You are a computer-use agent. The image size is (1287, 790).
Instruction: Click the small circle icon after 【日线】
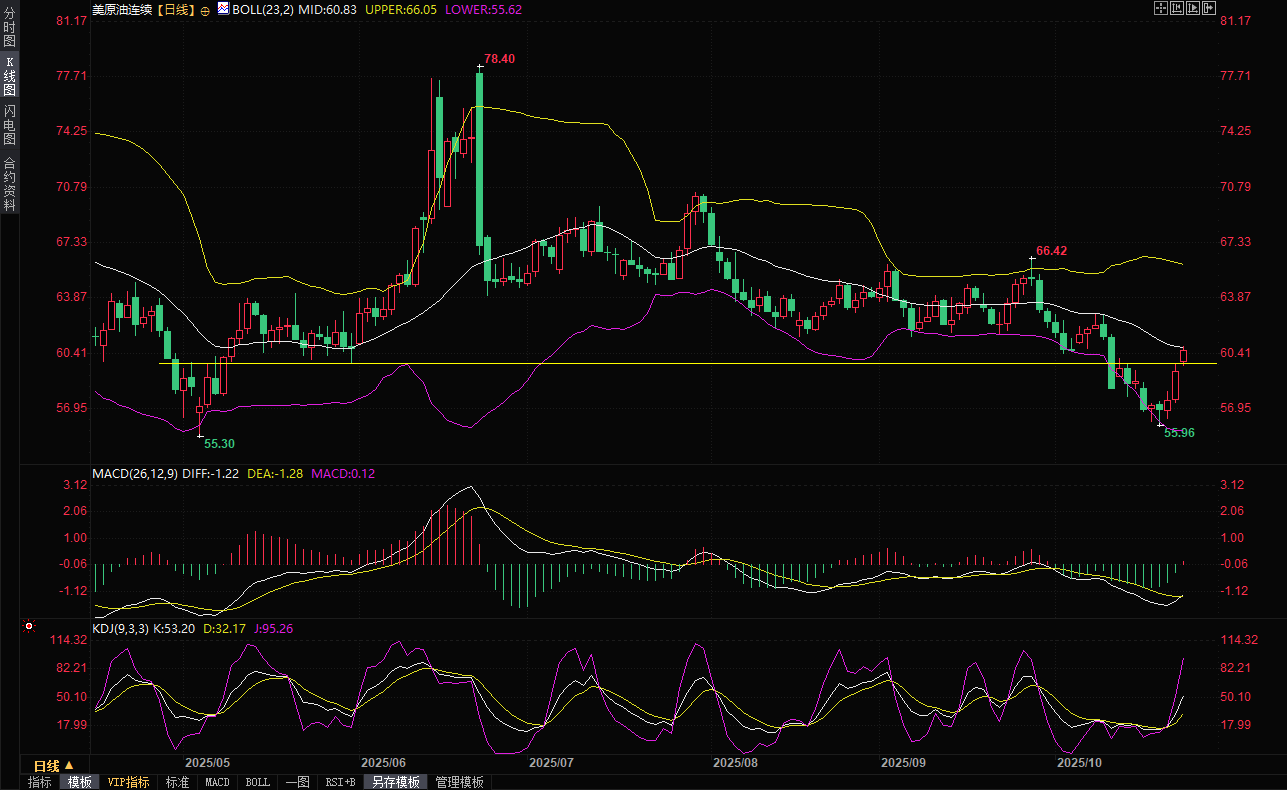(205, 10)
